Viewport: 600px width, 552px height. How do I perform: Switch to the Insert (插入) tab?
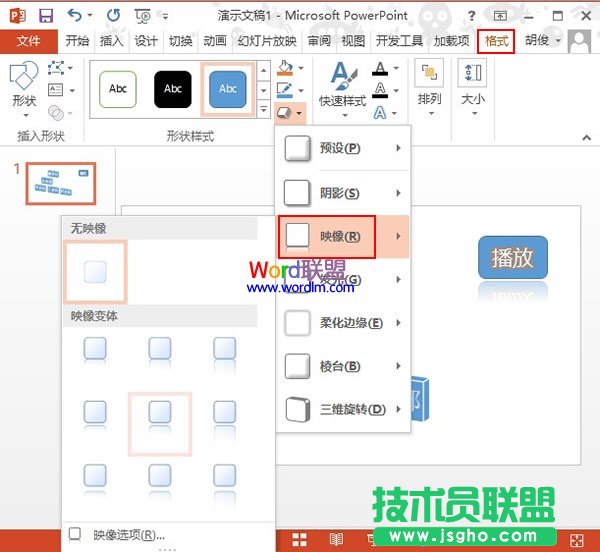[111, 41]
